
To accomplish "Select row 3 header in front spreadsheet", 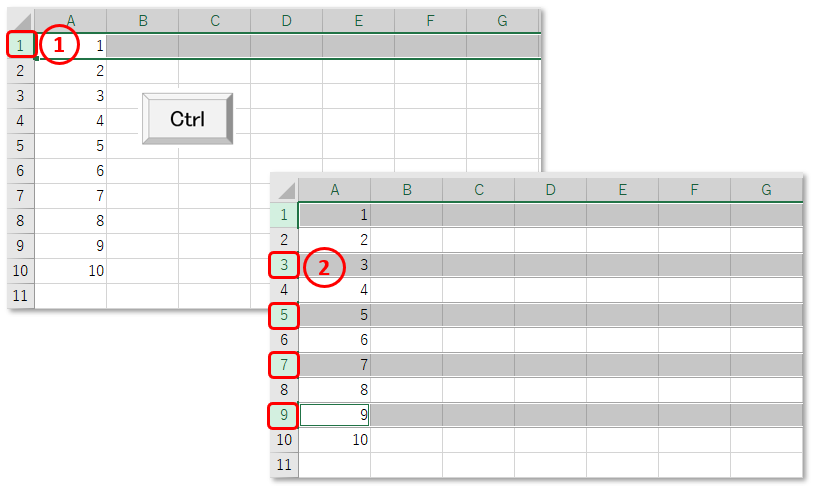I will (x=284, y=265).
